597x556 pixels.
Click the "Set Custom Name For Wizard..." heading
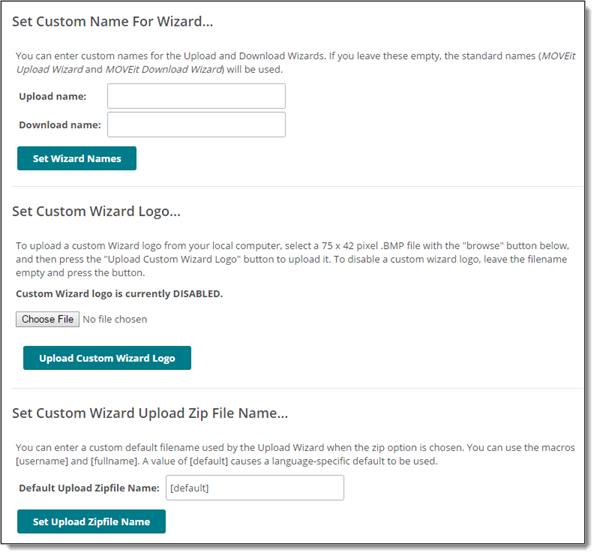click(112, 21)
